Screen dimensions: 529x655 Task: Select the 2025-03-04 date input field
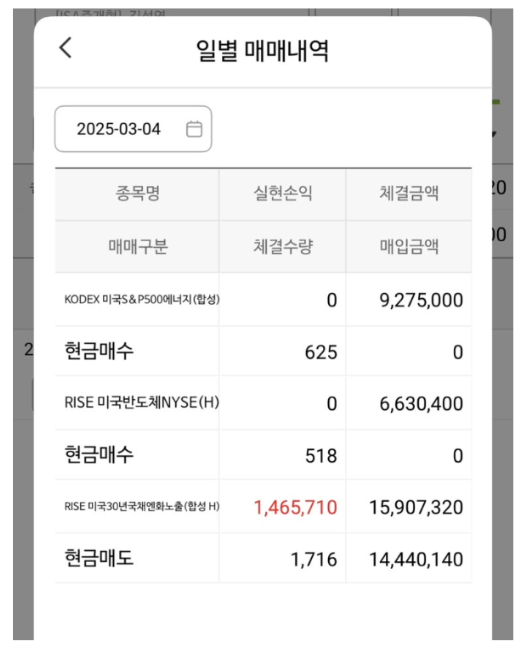click(x=133, y=129)
